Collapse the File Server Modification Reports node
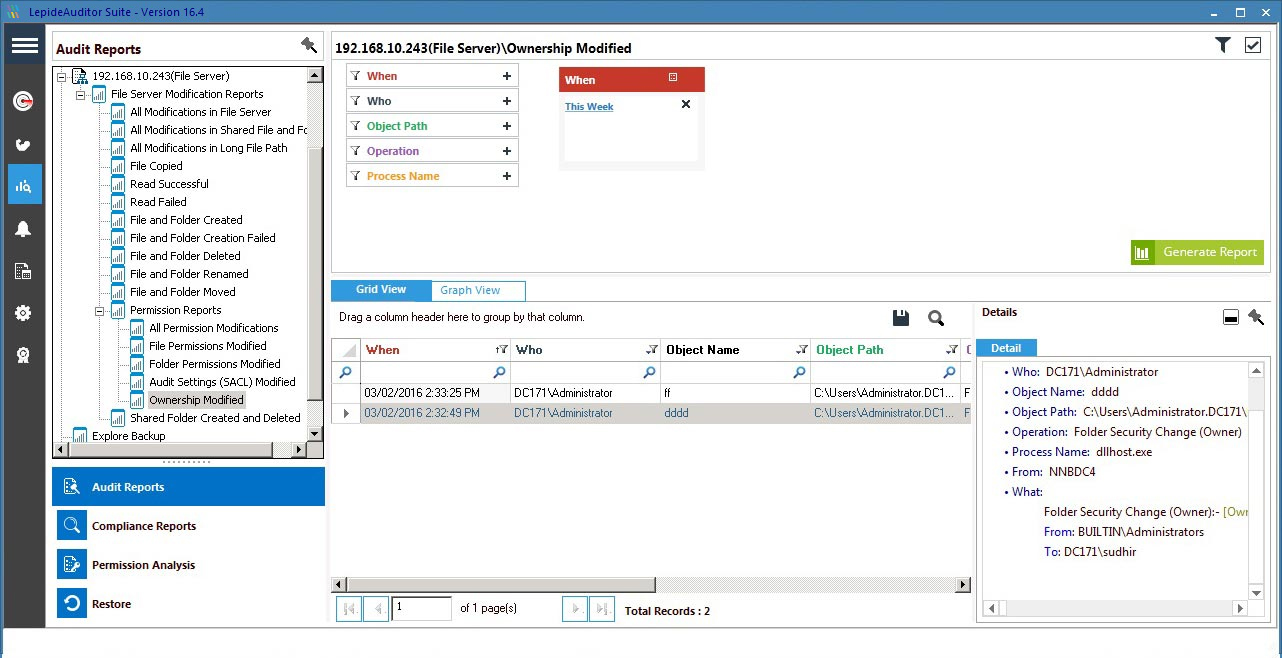Image resolution: width=1282 pixels, height=658 pixels. [81, 94]
